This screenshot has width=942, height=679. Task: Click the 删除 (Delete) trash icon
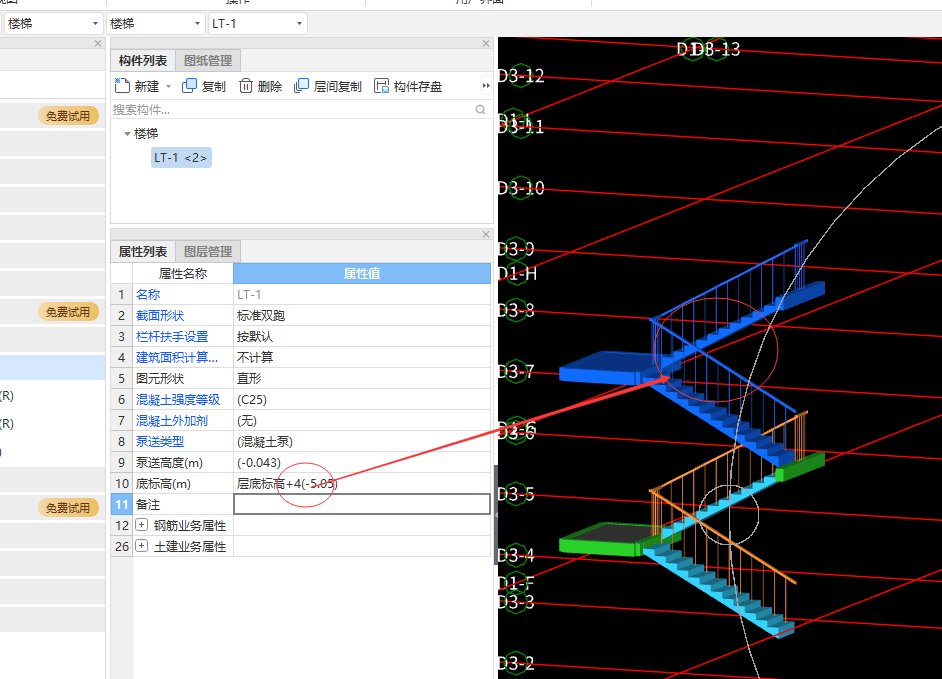coord(246,86)
